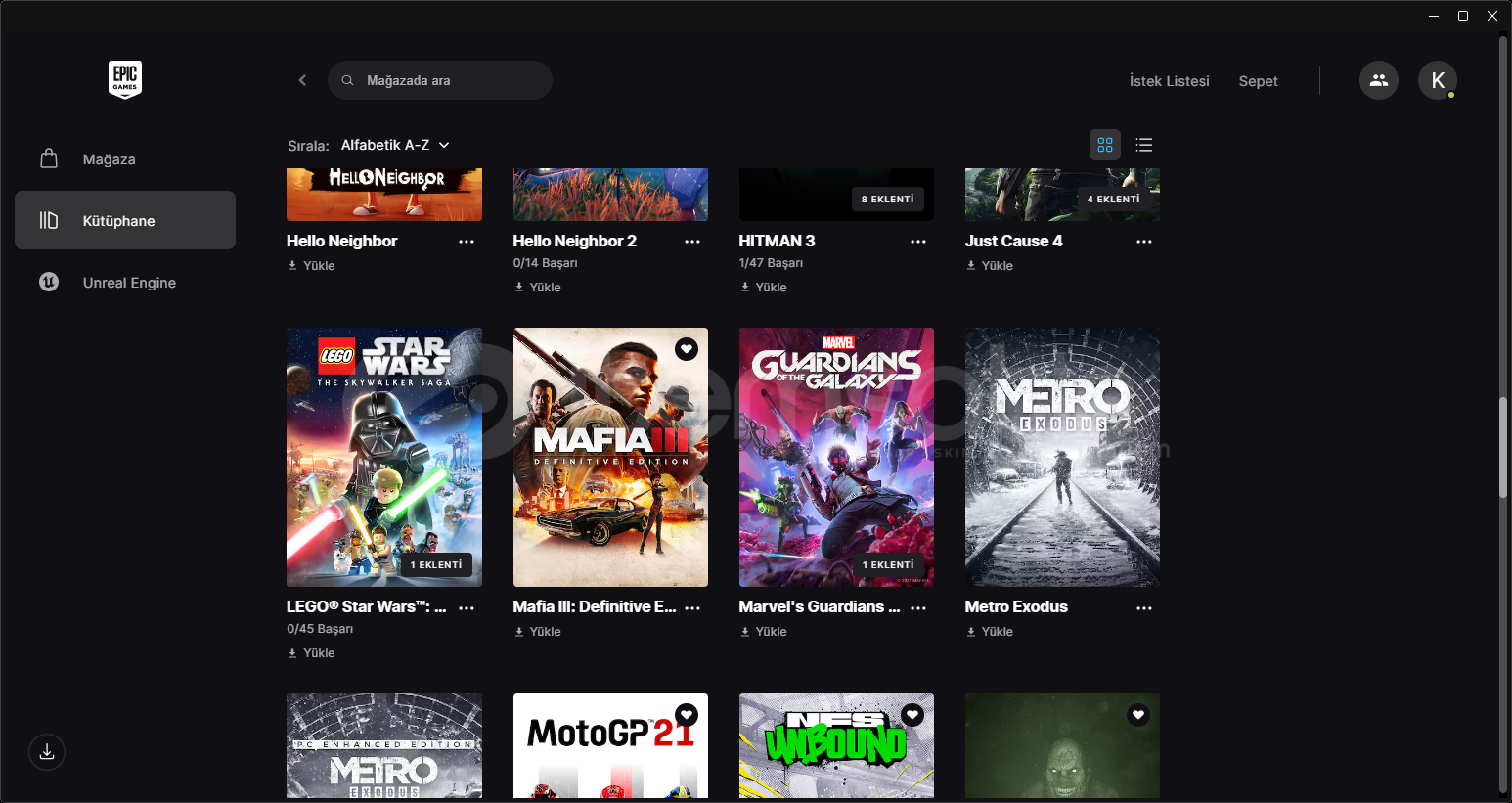Toggle favorite heart on the dark green cover

(1138, 715)
